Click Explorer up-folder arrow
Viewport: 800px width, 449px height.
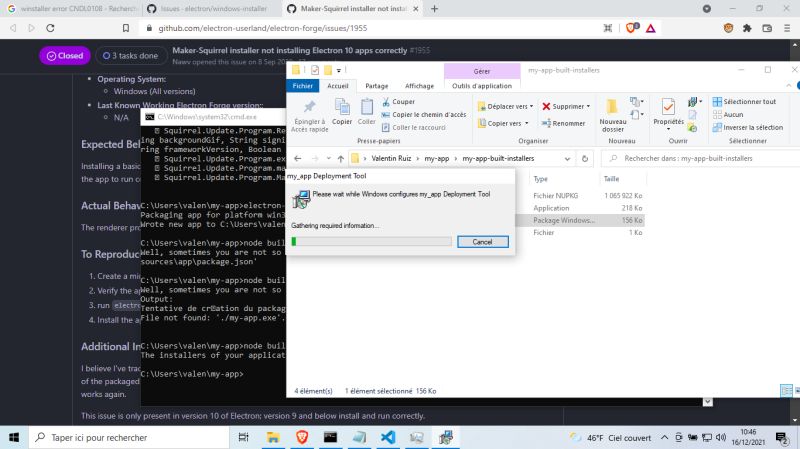[x=341, y=159]
